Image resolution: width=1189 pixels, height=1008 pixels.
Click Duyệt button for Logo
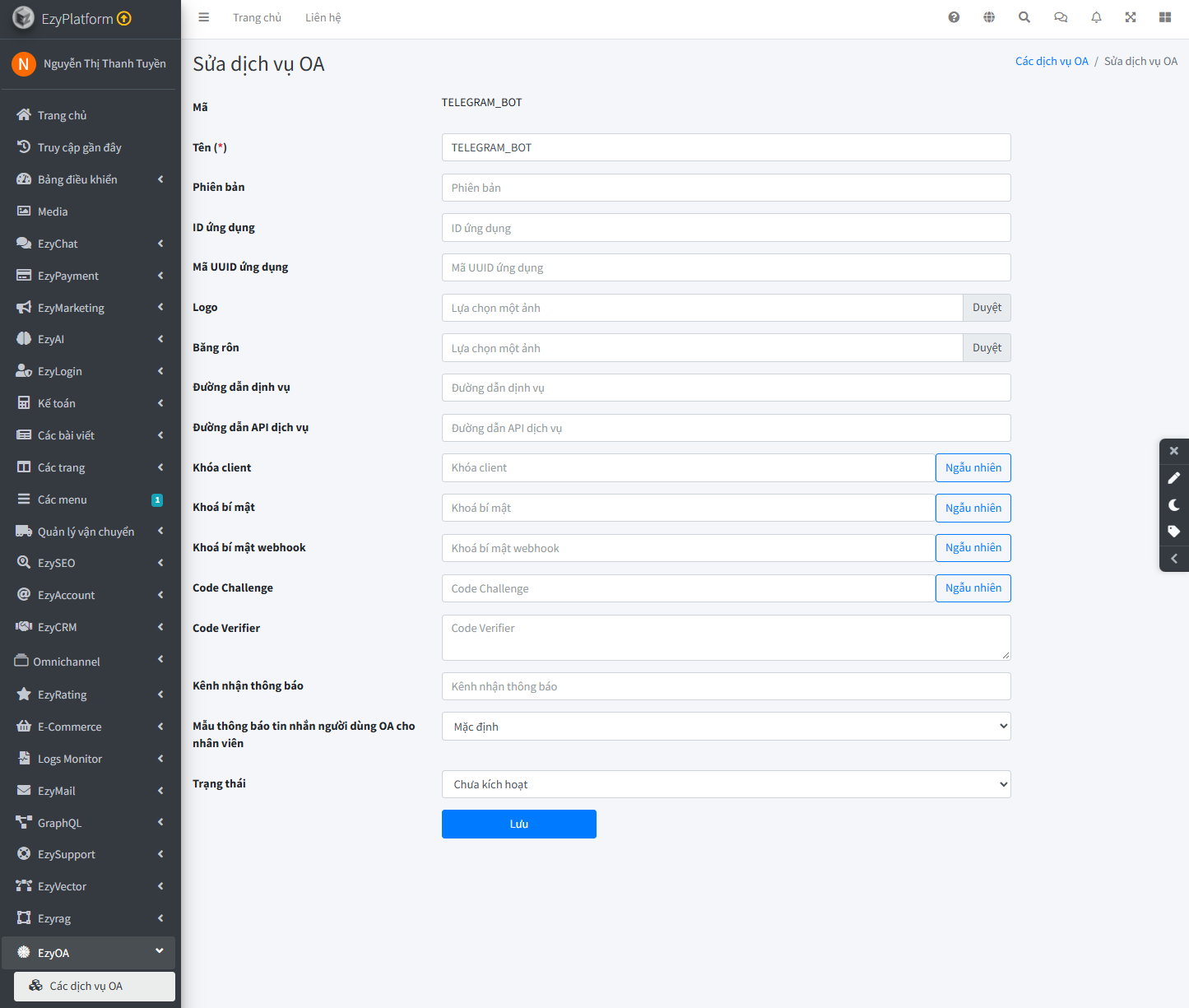point(987,308)
